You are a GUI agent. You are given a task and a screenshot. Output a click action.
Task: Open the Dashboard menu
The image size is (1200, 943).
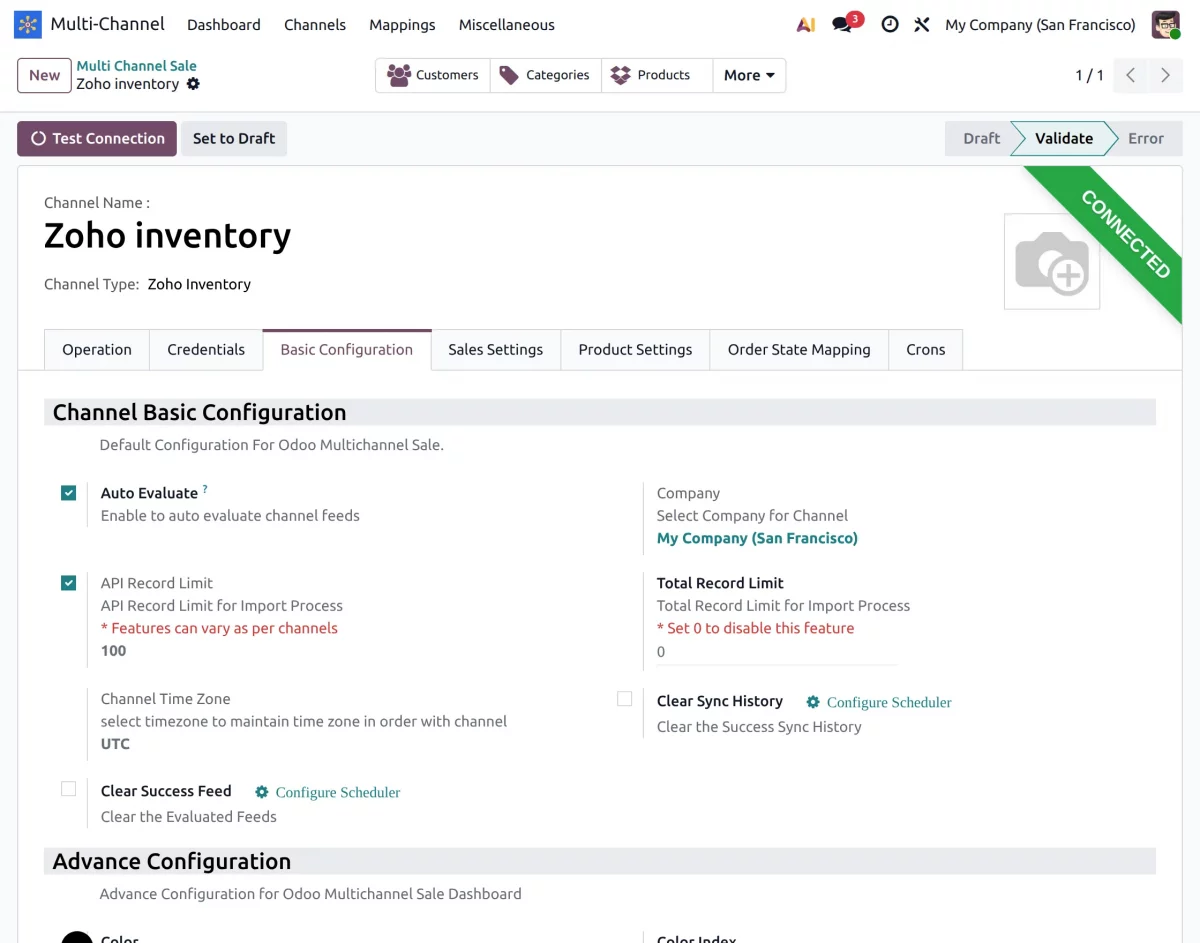(224, 24)
